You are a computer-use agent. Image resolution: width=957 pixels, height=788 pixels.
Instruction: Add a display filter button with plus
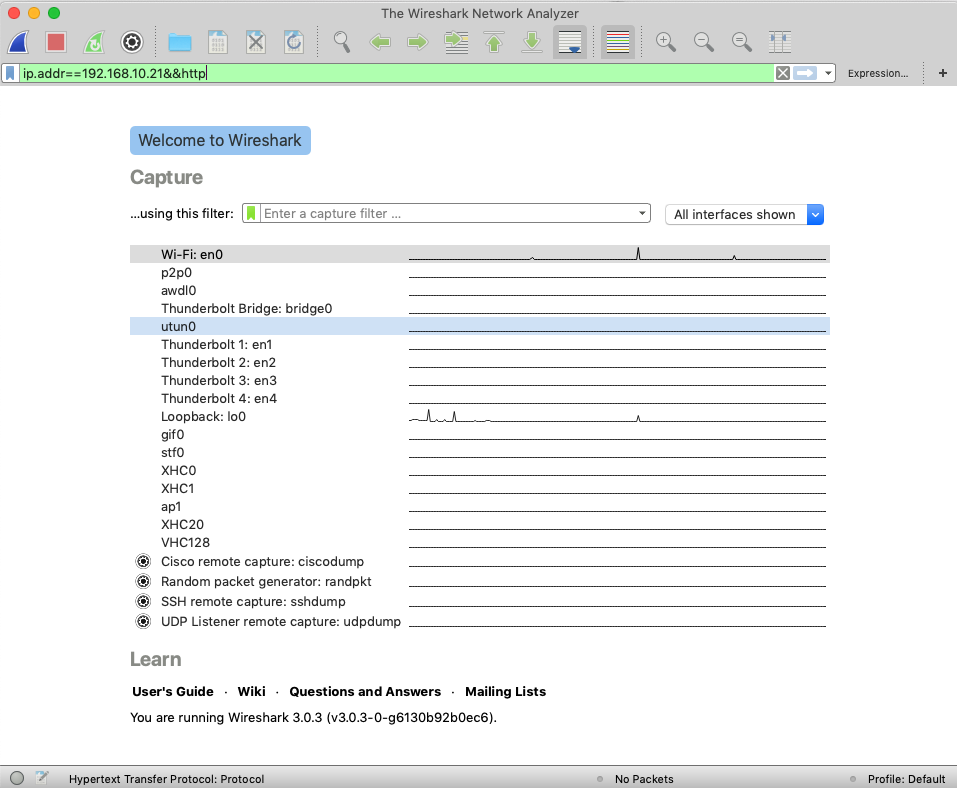[x=943, y=73]
